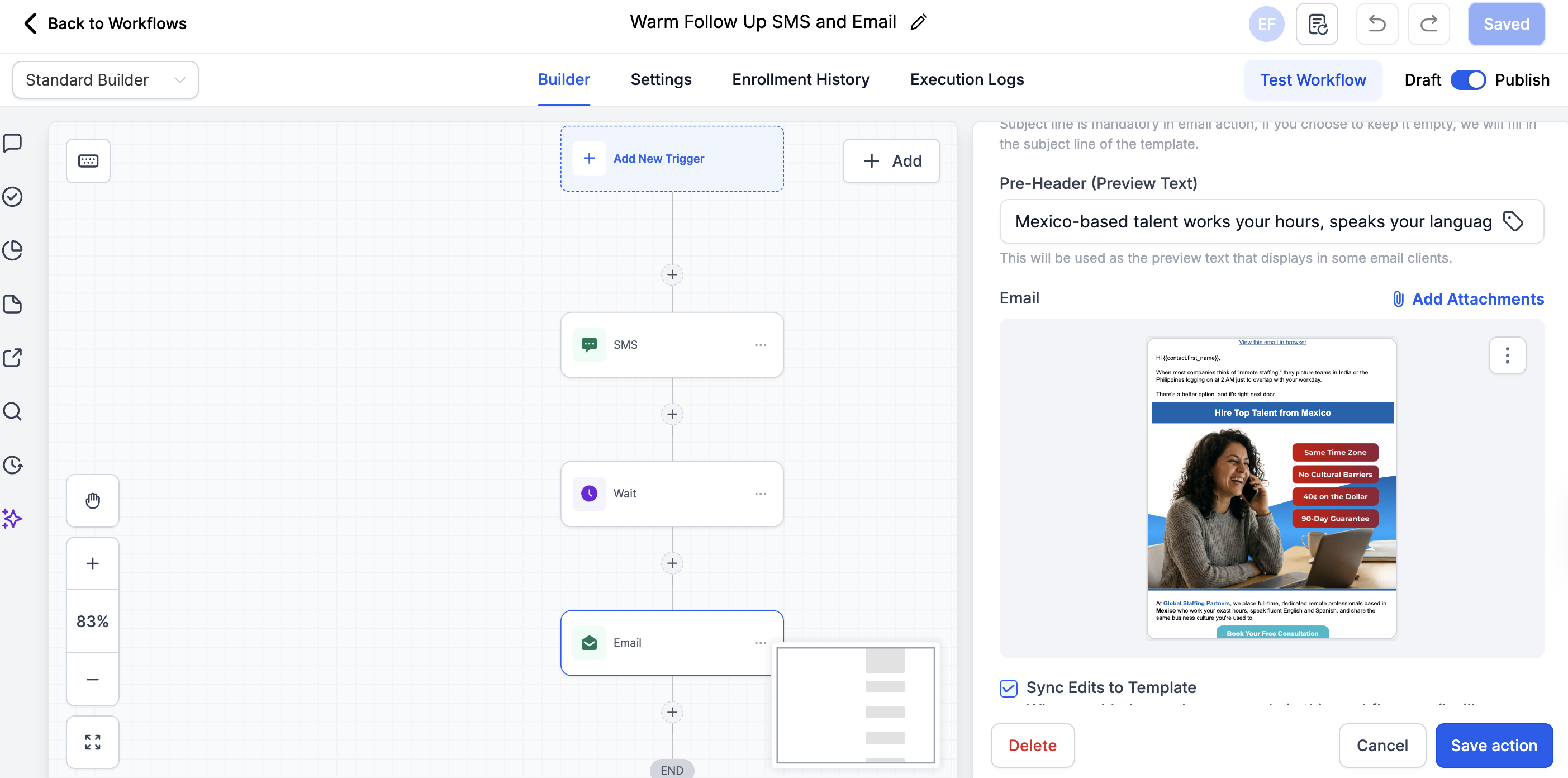The height and width of the screenshot is (778, 1568).
Task: Open the Standard Builder dropdown
Action: [x=104, y=80]
